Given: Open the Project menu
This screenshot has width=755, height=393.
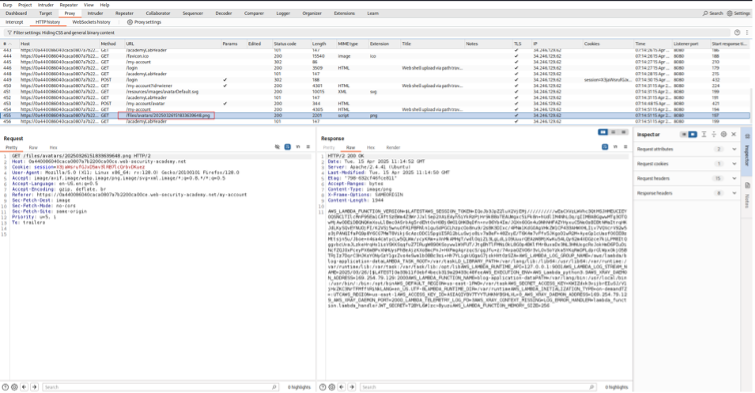Looking at the screenshot, I should click(25, 5).
